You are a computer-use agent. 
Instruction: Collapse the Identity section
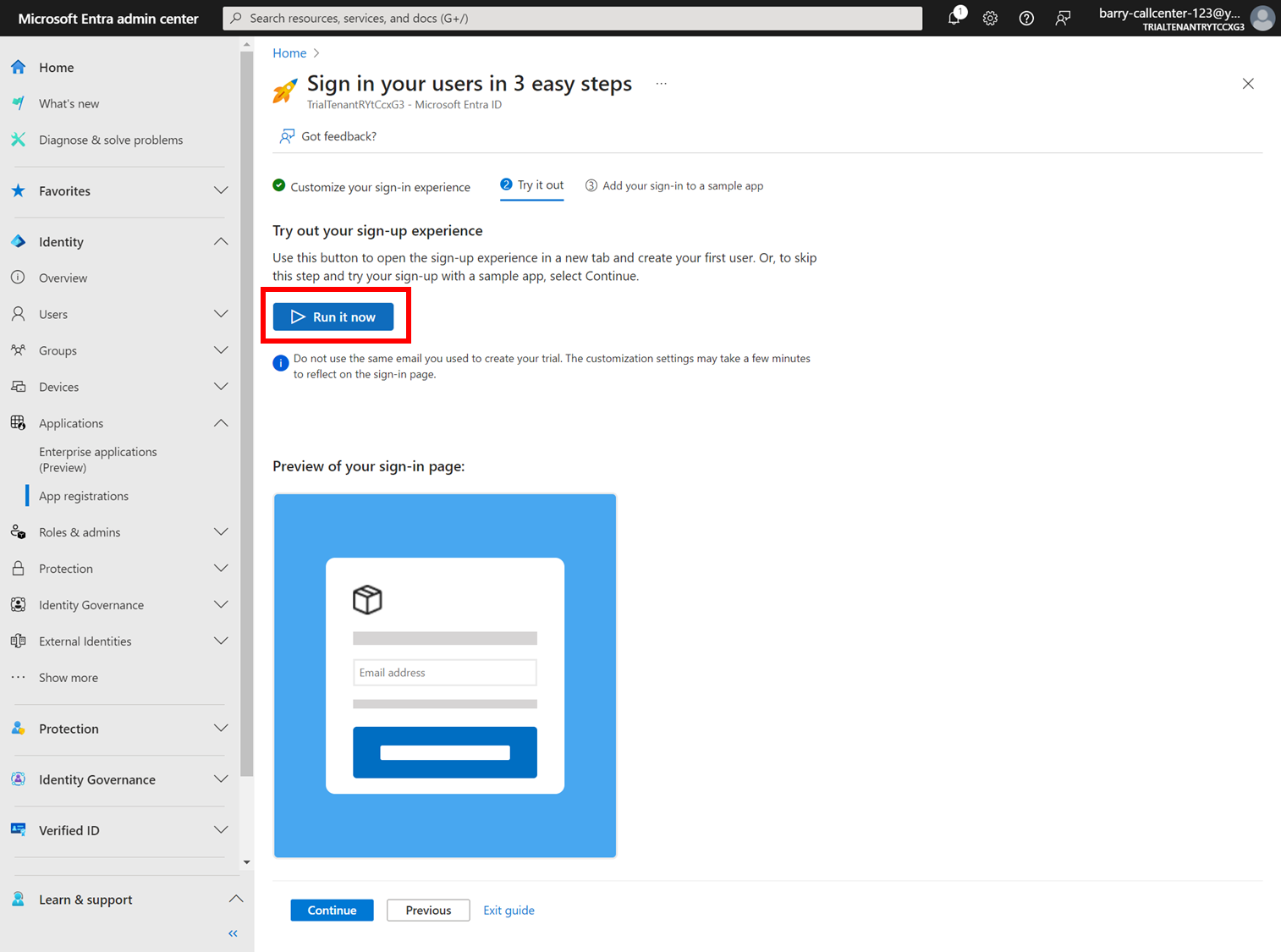click(221, 241)
